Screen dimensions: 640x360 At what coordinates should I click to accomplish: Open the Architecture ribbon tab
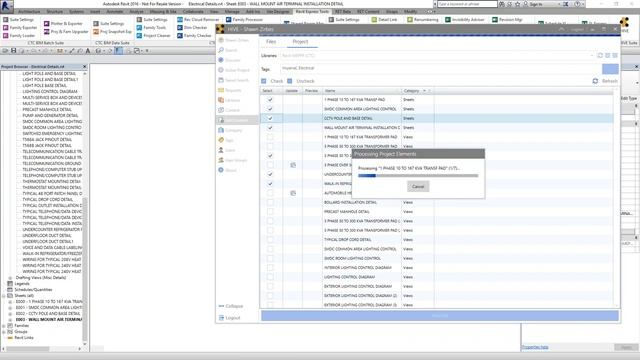click(29, 11)
